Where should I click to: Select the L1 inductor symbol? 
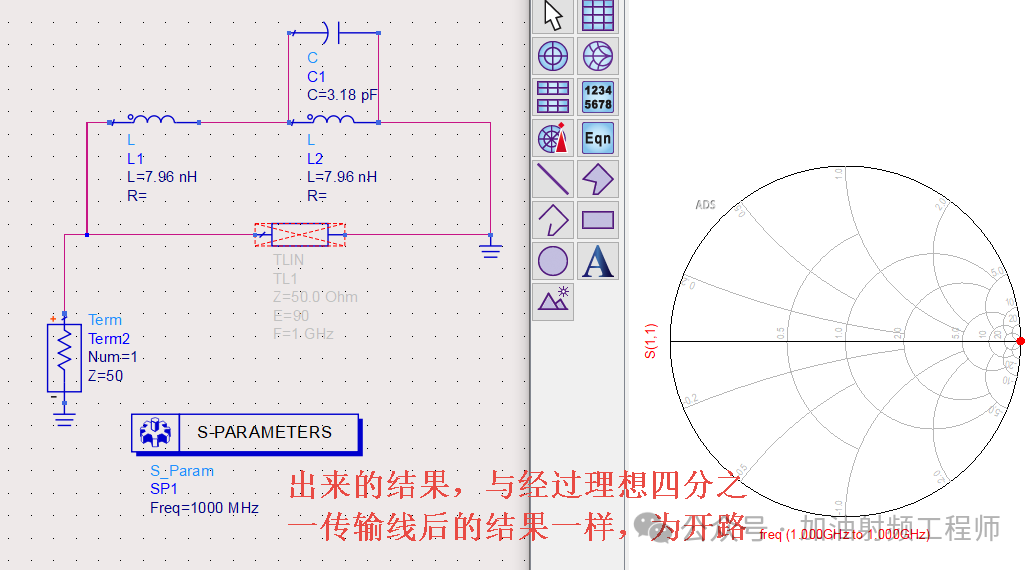tap(153, 120)
